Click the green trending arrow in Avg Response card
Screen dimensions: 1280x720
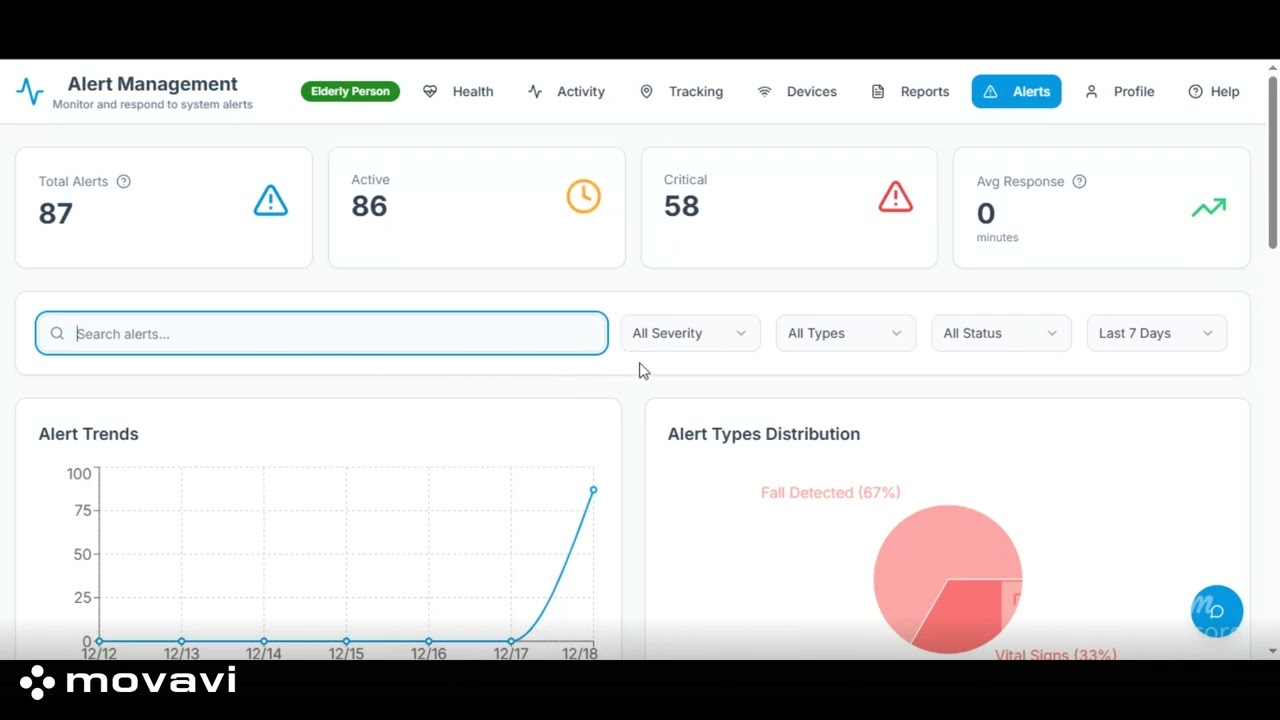tap(1209, 207)
